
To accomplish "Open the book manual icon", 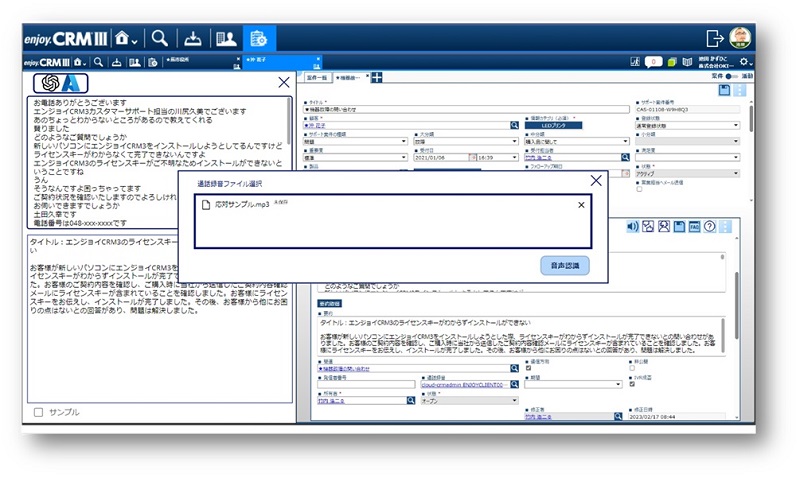I will point(687,62).
